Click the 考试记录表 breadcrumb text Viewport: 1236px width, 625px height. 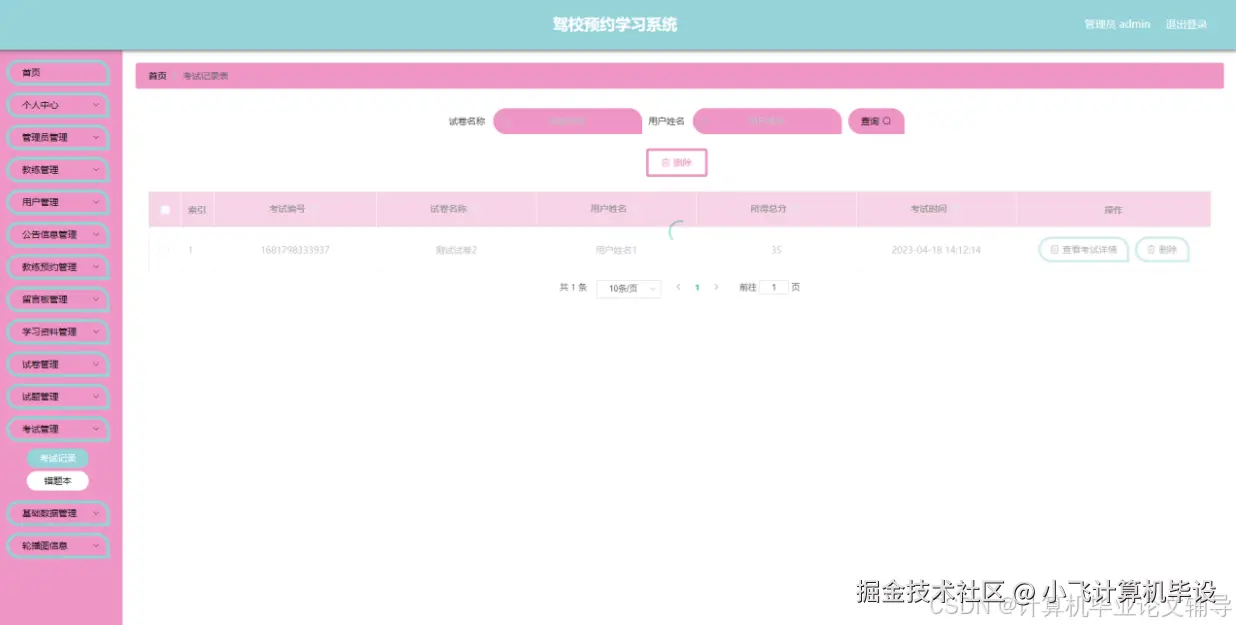205,76
